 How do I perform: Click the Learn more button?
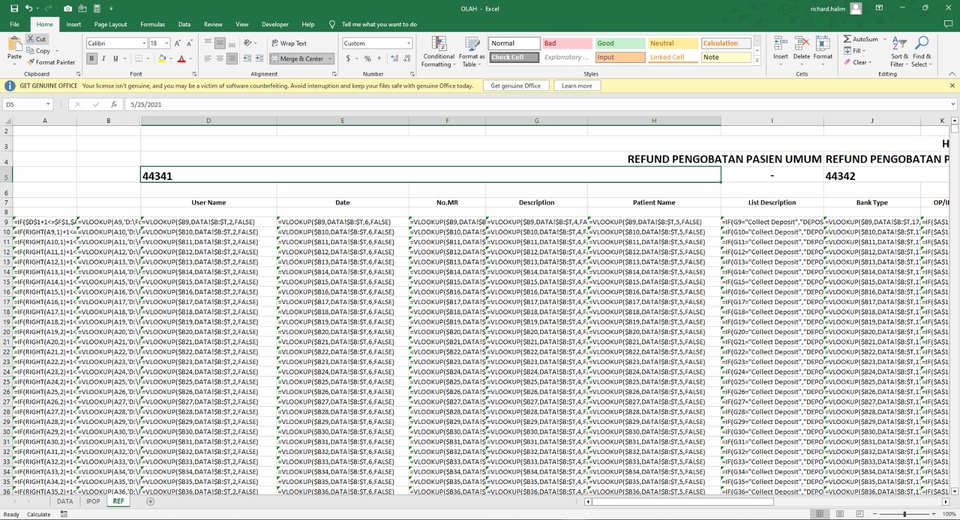click(x=577, y=86)
